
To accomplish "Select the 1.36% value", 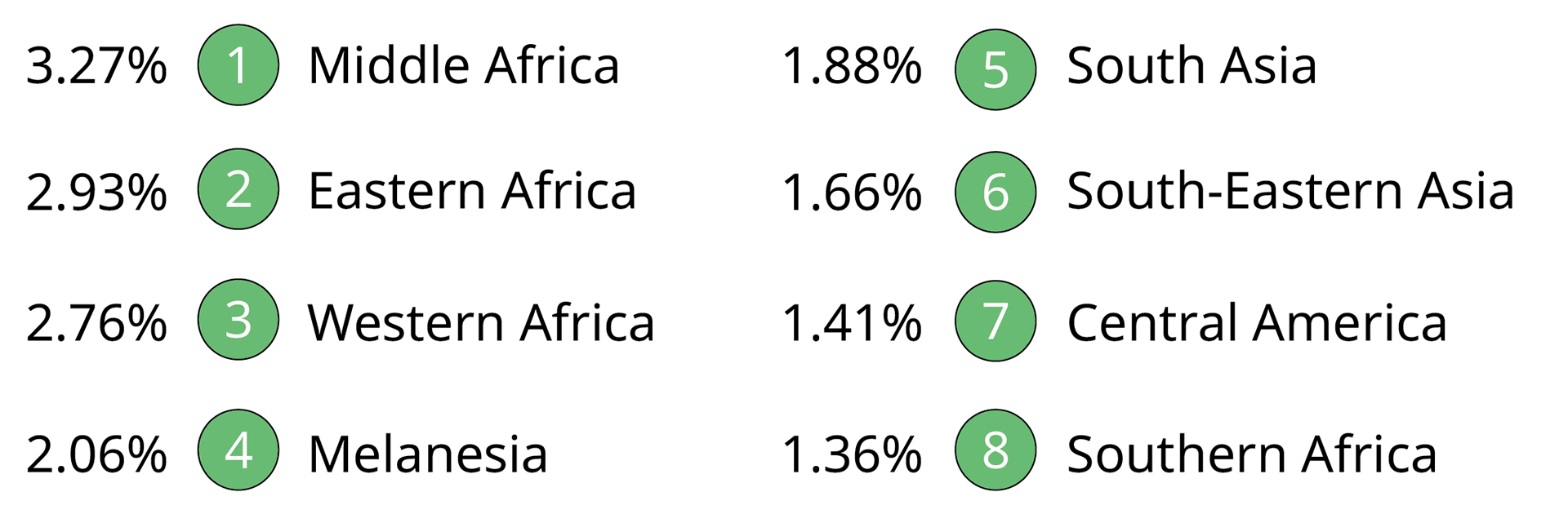I will (x=852, y=454).
